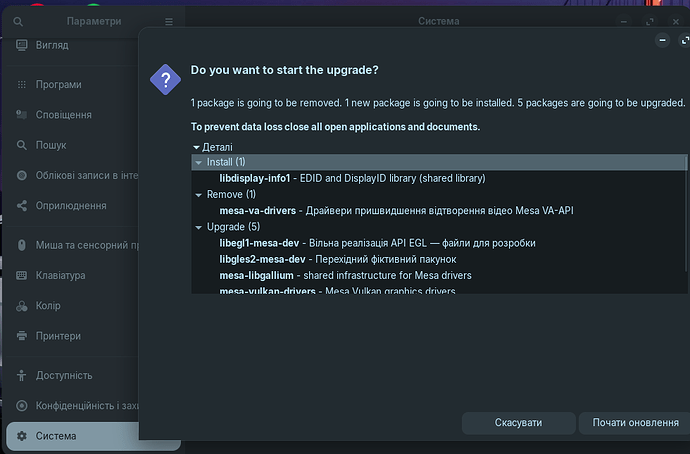Click the Сповіщення bell icon

(x=22, y=115)
